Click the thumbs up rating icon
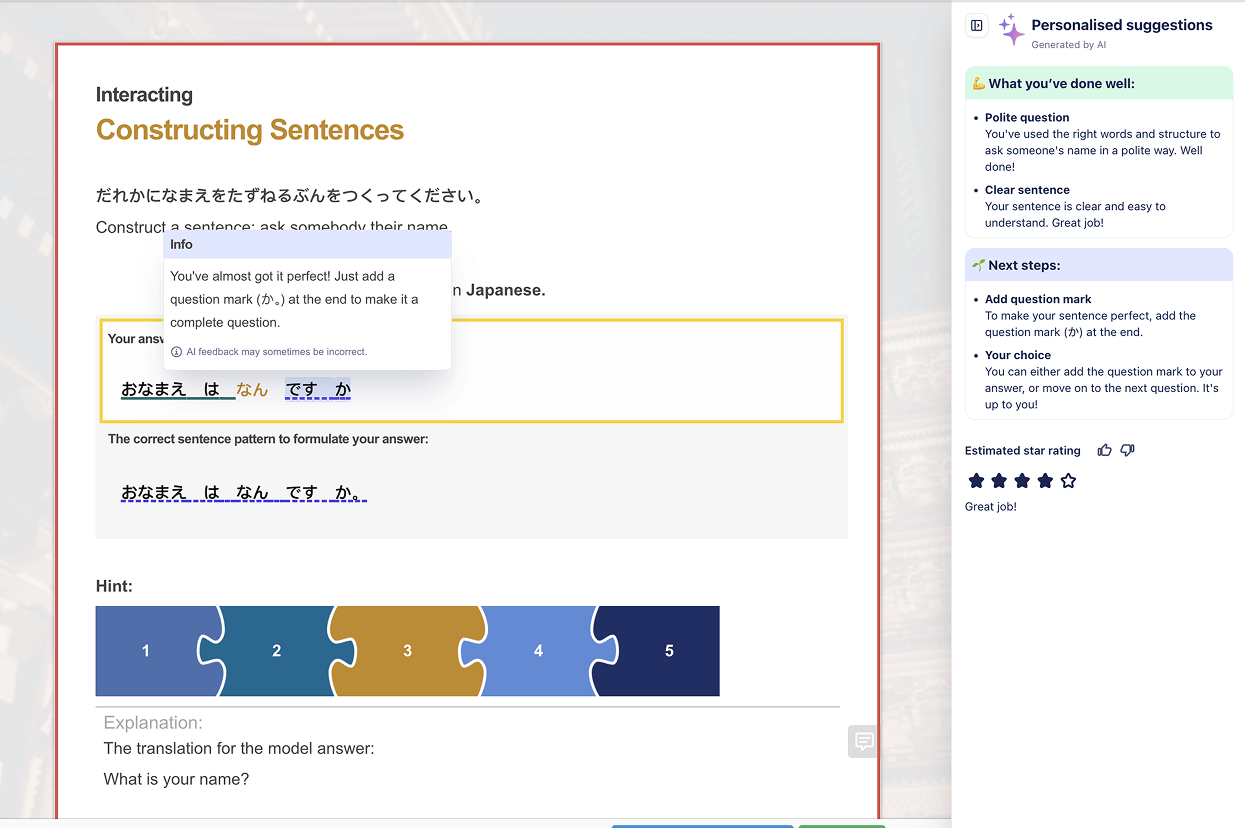 tap(1104, 451)
